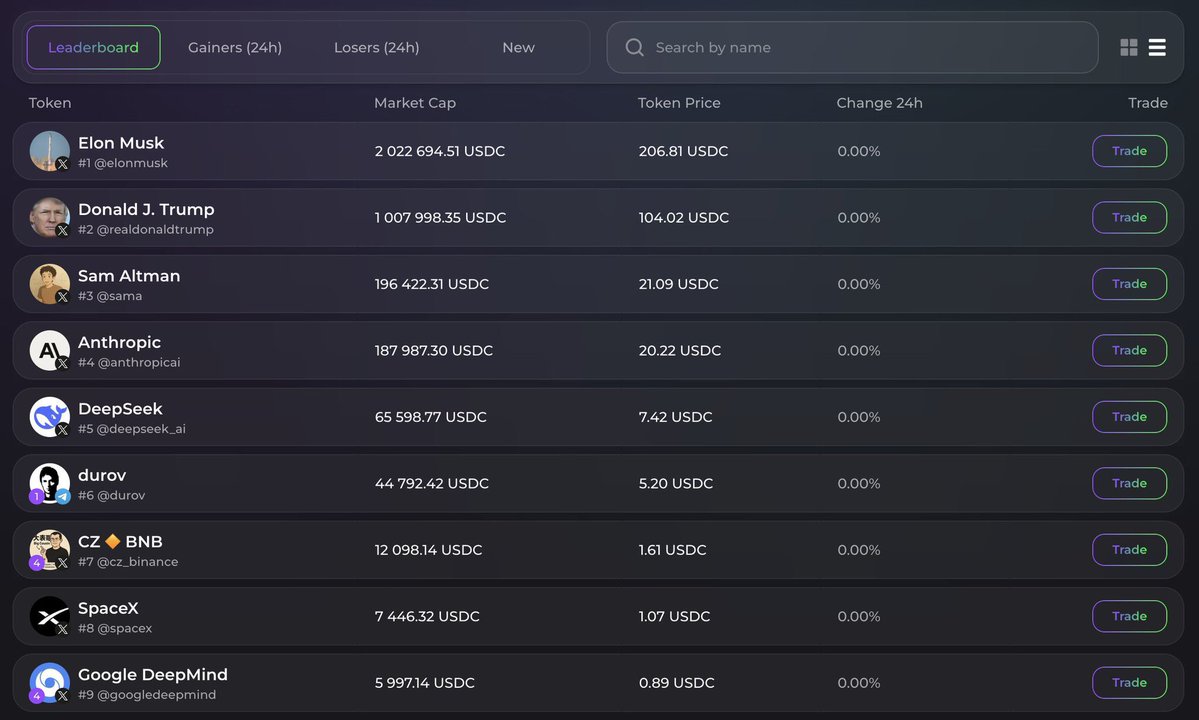Open Elon Musk avatar
The width and height of the screenshot is (1199, 720).
[x=50, y=151]
